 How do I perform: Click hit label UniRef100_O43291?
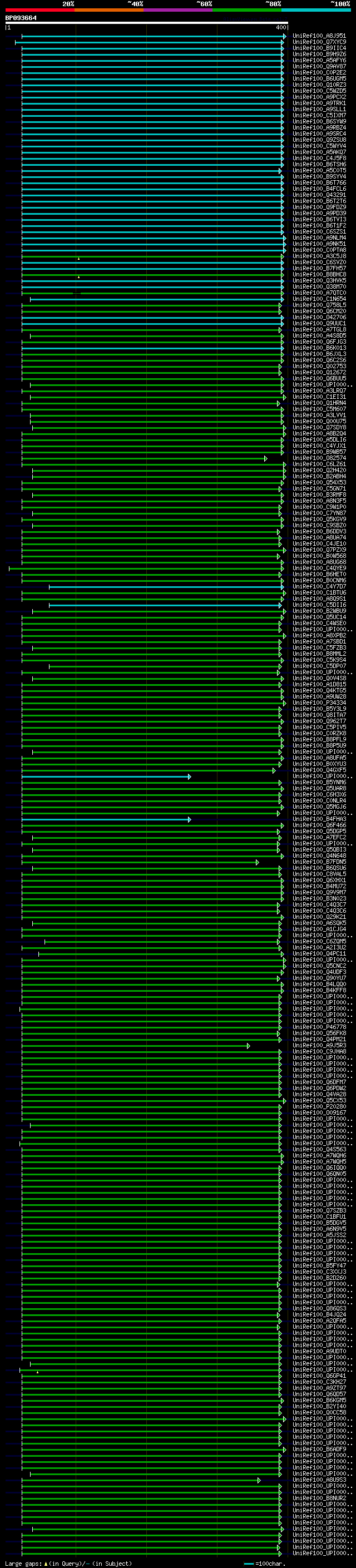tap(319, 195)
